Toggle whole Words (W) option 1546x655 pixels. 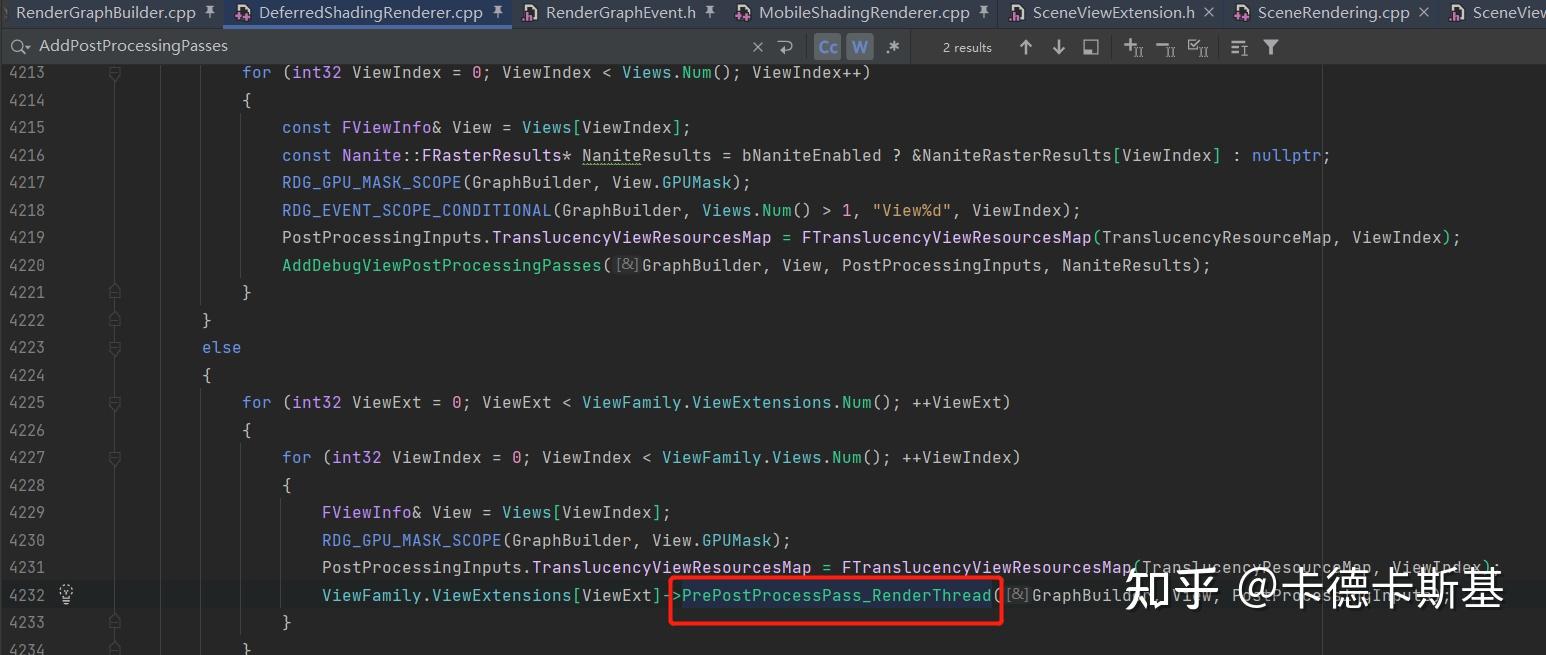(x=860, y=47)
